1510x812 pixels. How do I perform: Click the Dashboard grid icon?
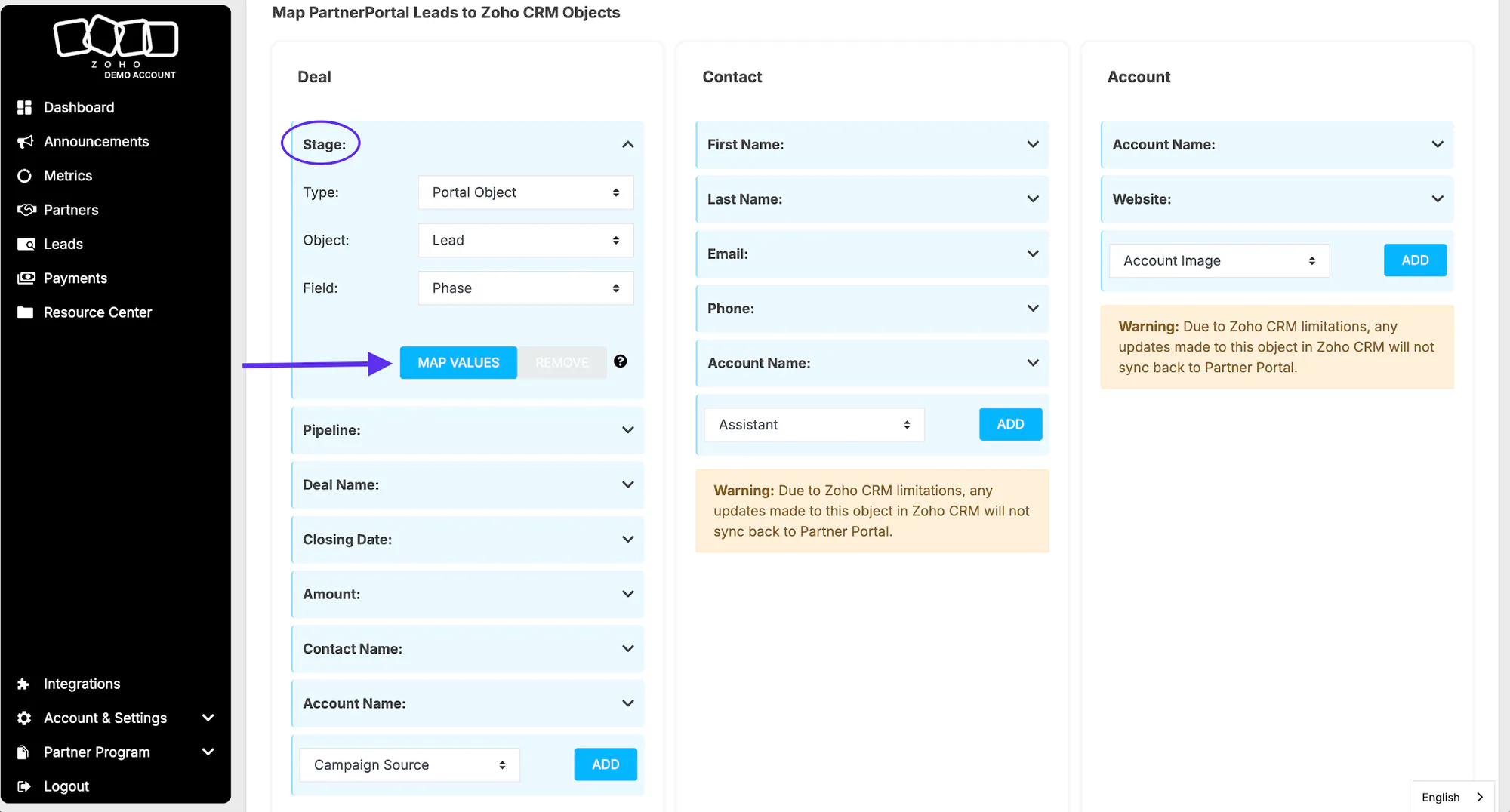25,107
